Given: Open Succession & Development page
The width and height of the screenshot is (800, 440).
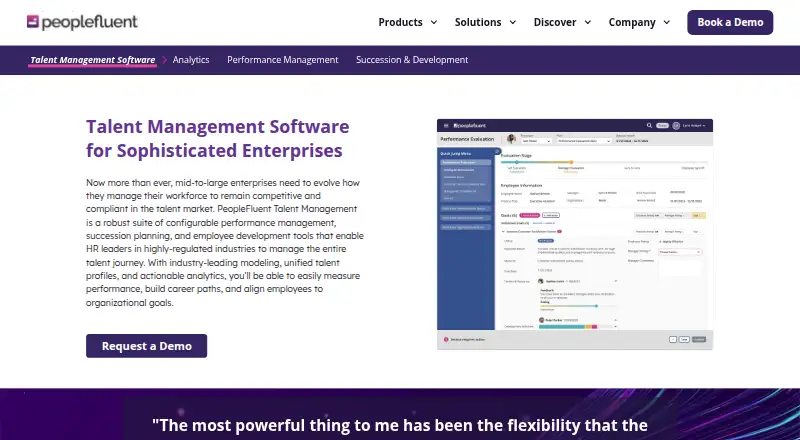Looking at the screenshot, I should point(412,60).
